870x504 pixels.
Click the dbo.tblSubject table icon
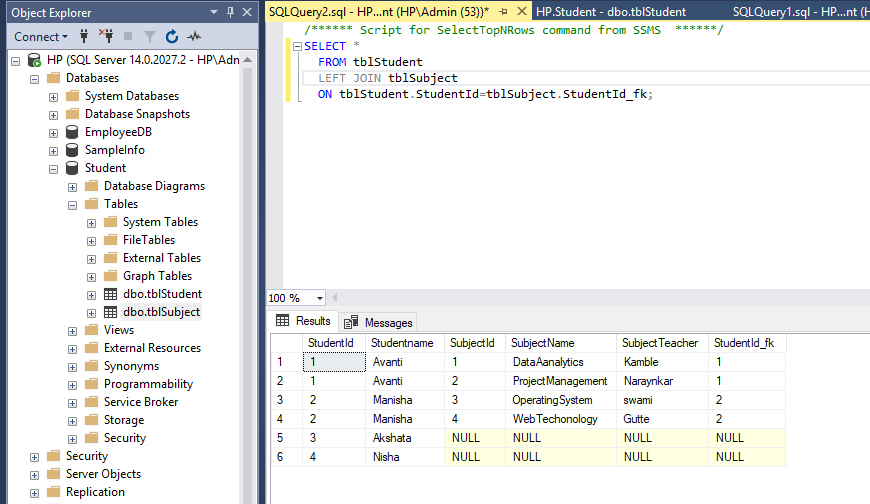(x=110, y=312)
